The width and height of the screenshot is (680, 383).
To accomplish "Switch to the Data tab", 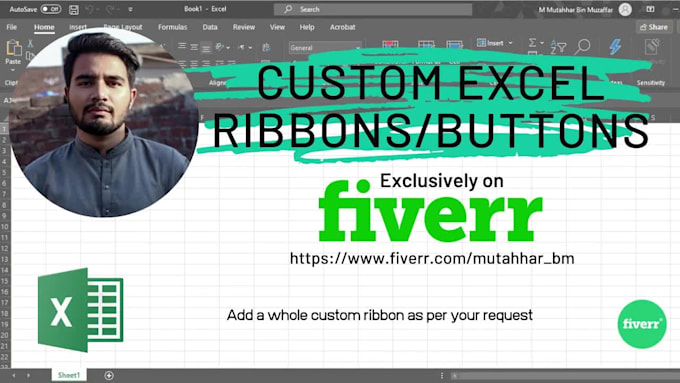I will (210, 27).
